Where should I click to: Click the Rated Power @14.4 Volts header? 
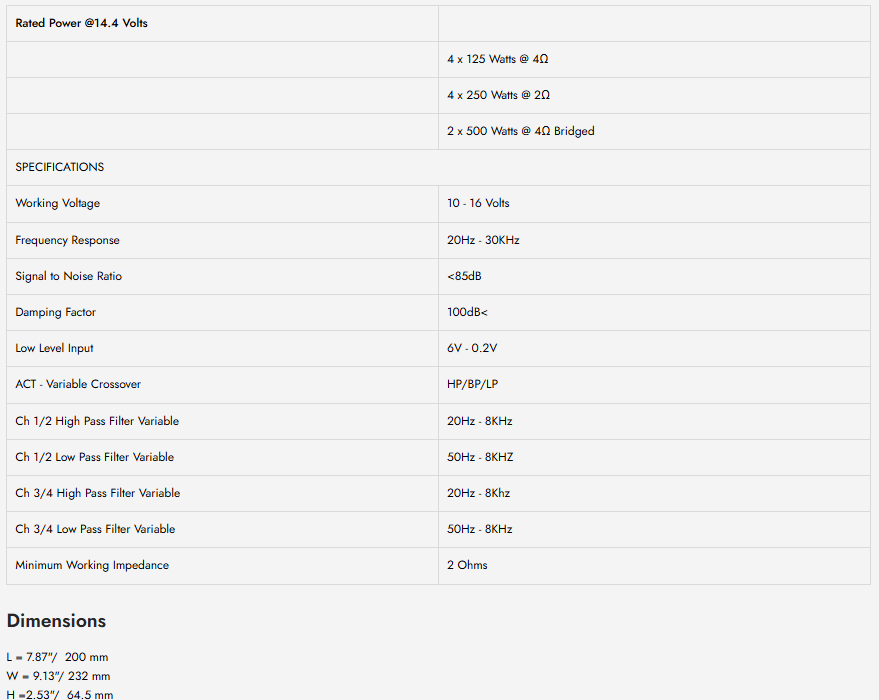coord(81,24)
